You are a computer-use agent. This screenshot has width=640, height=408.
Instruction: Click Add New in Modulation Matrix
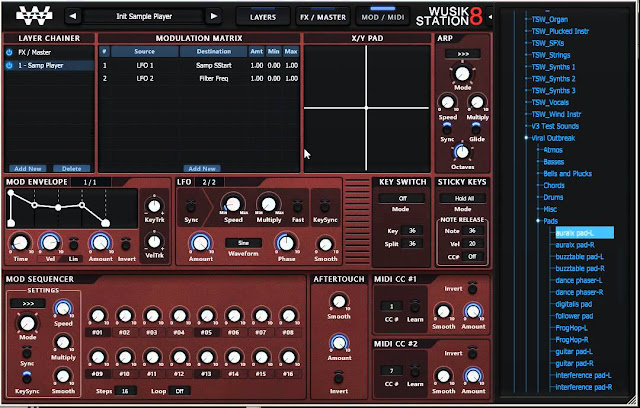[202, 169]
